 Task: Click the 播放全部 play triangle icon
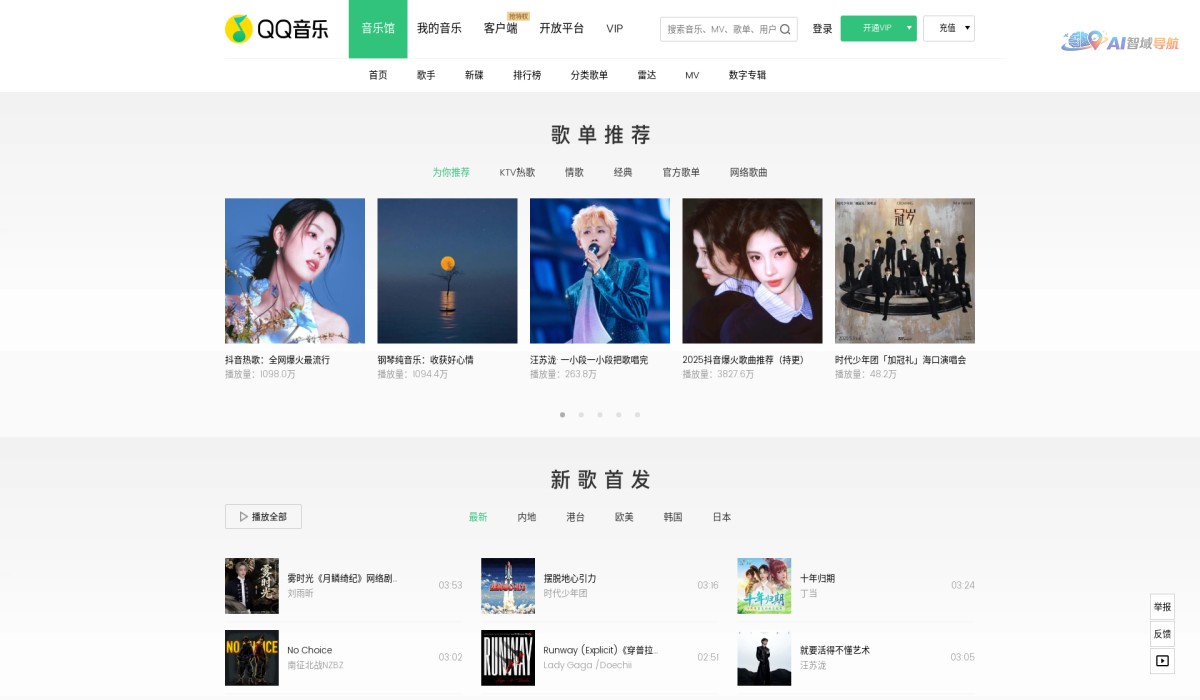coord(244,516)
